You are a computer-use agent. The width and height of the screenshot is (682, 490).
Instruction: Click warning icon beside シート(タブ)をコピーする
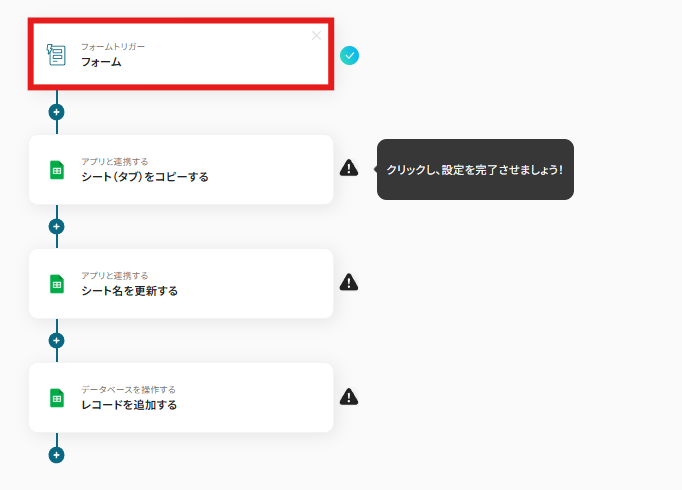[349, 168]
